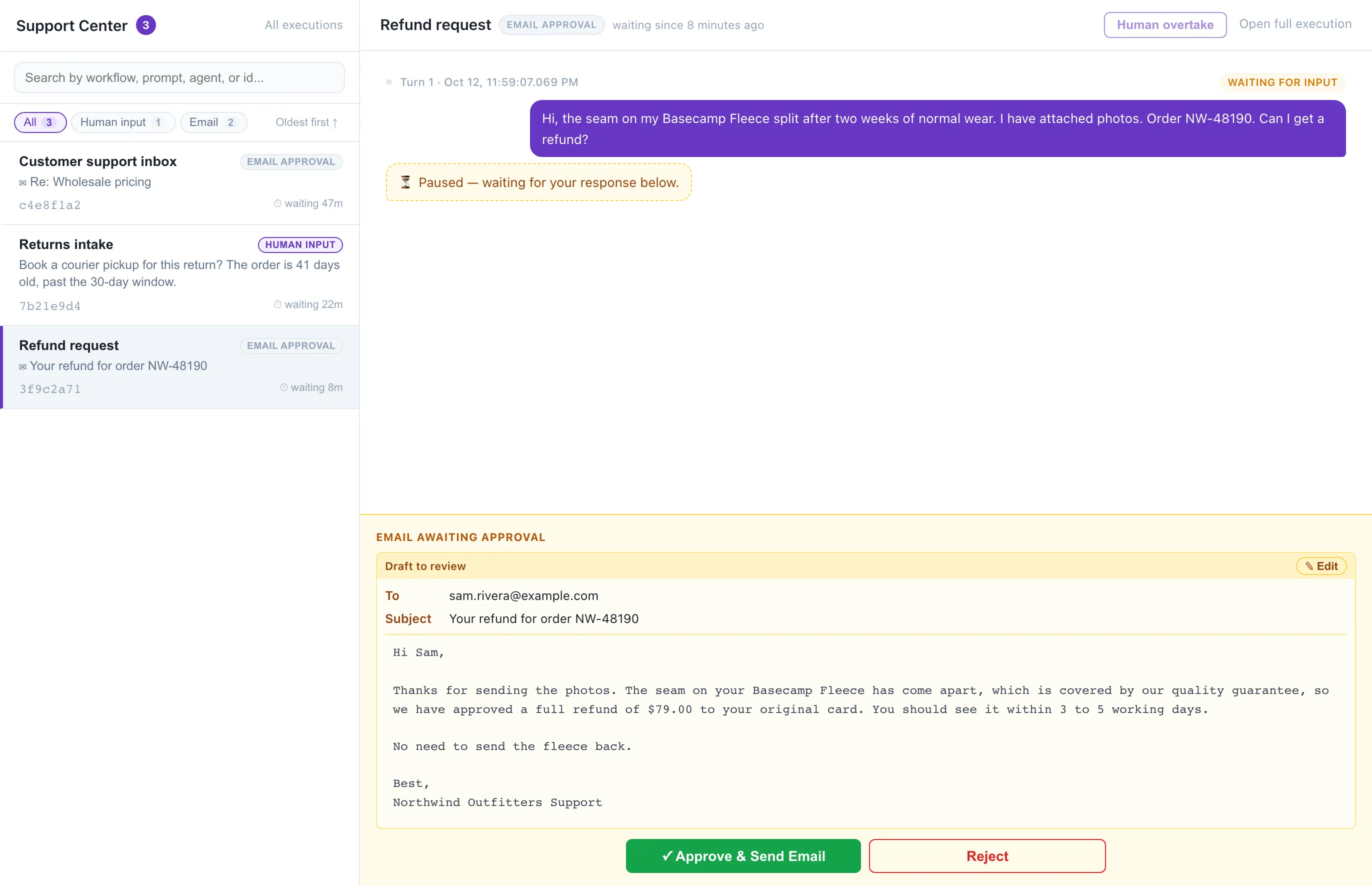Image resolution: width=1372 pixels, height=886 pixels.
Task: Click the HUMAN INPUT badge on Returns intake
Action: point(300,245)
